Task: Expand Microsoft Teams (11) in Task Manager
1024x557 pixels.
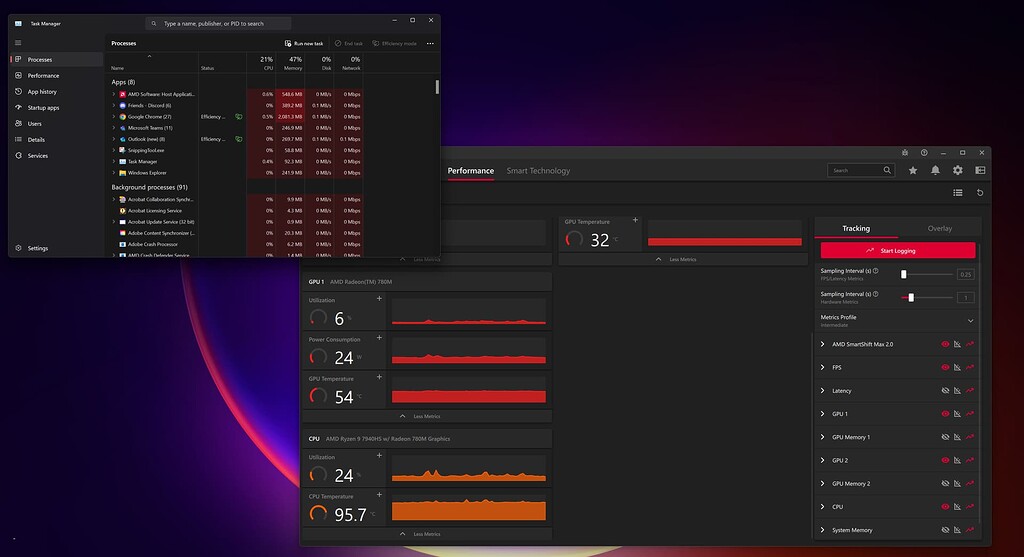Action: (114, 128)
